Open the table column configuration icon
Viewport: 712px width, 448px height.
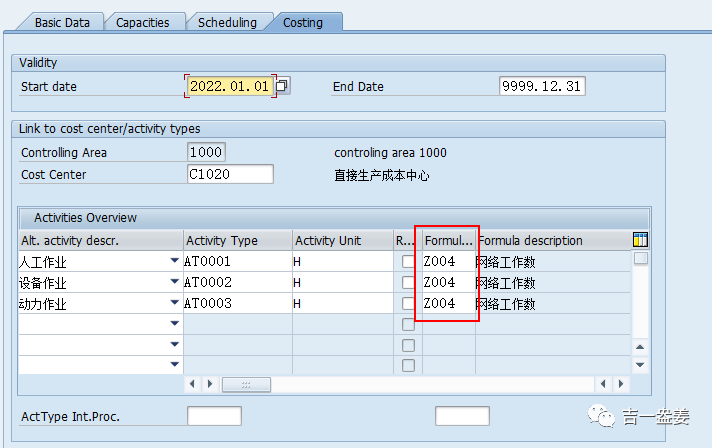[640, 240]
